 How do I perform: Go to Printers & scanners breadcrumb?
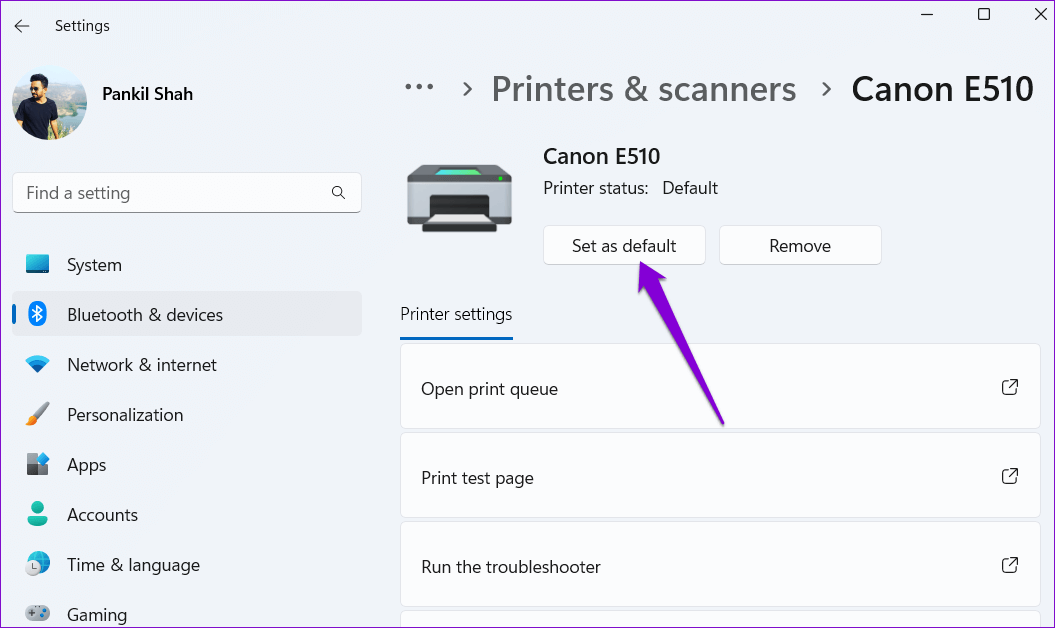[644, 89]
